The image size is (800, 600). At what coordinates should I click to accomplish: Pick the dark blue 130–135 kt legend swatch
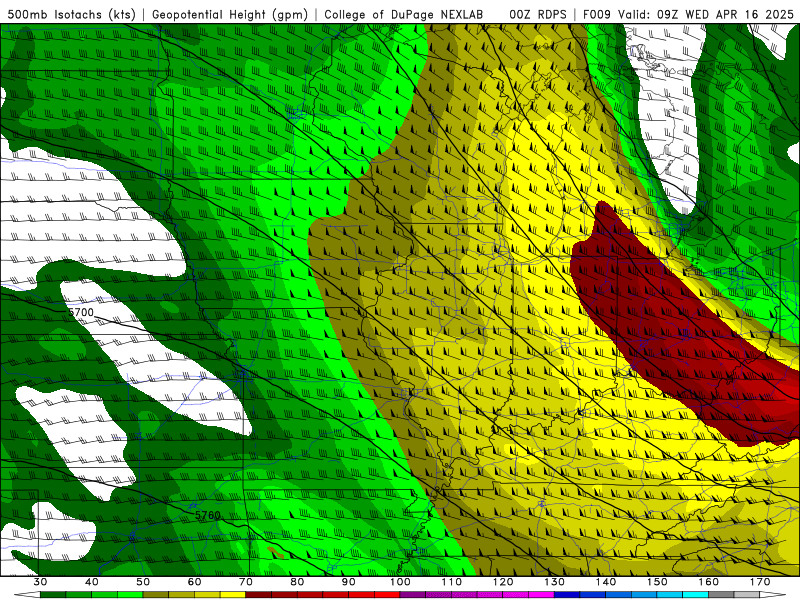567,595
